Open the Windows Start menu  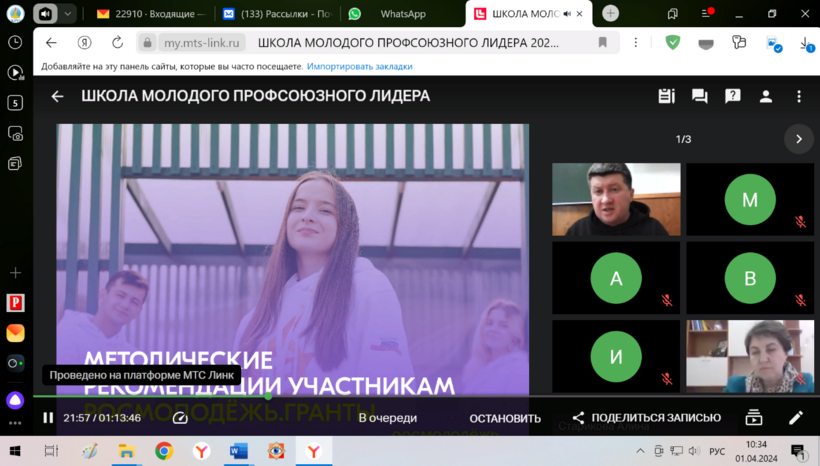point(15,451)
